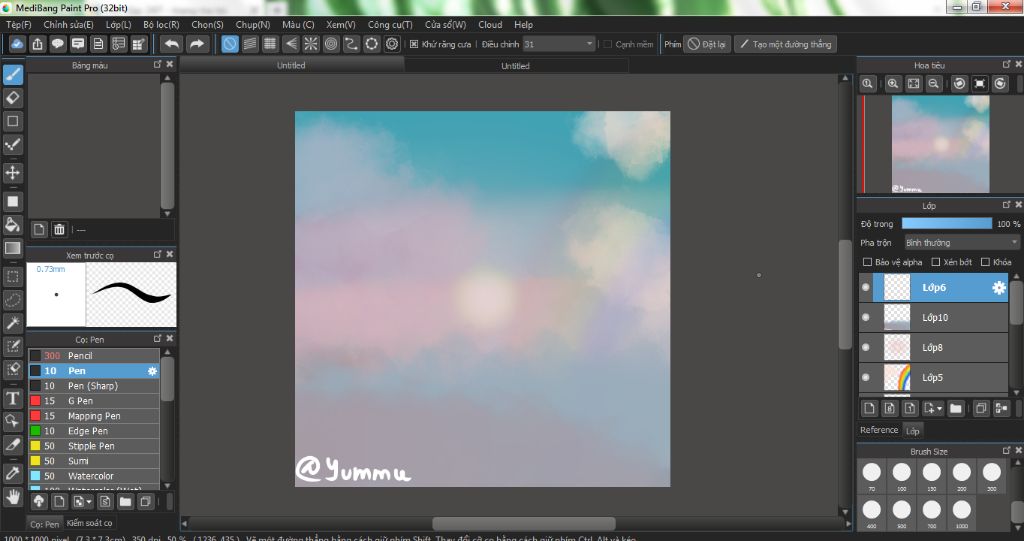This screenshot has width=1024, height=541.
Task: Open the Chỉnh sửa(E) menu
Action: (x=69, y=24)
